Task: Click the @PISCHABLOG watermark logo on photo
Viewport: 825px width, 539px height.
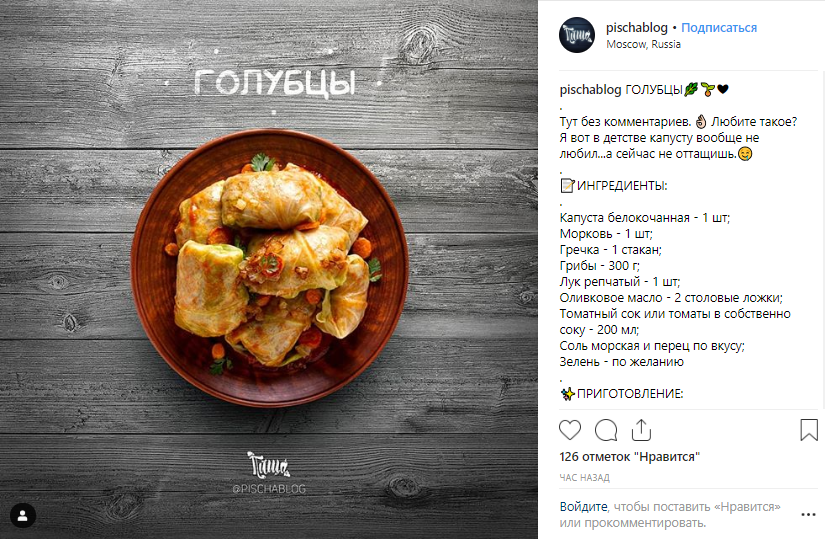Action: (269, 473)
